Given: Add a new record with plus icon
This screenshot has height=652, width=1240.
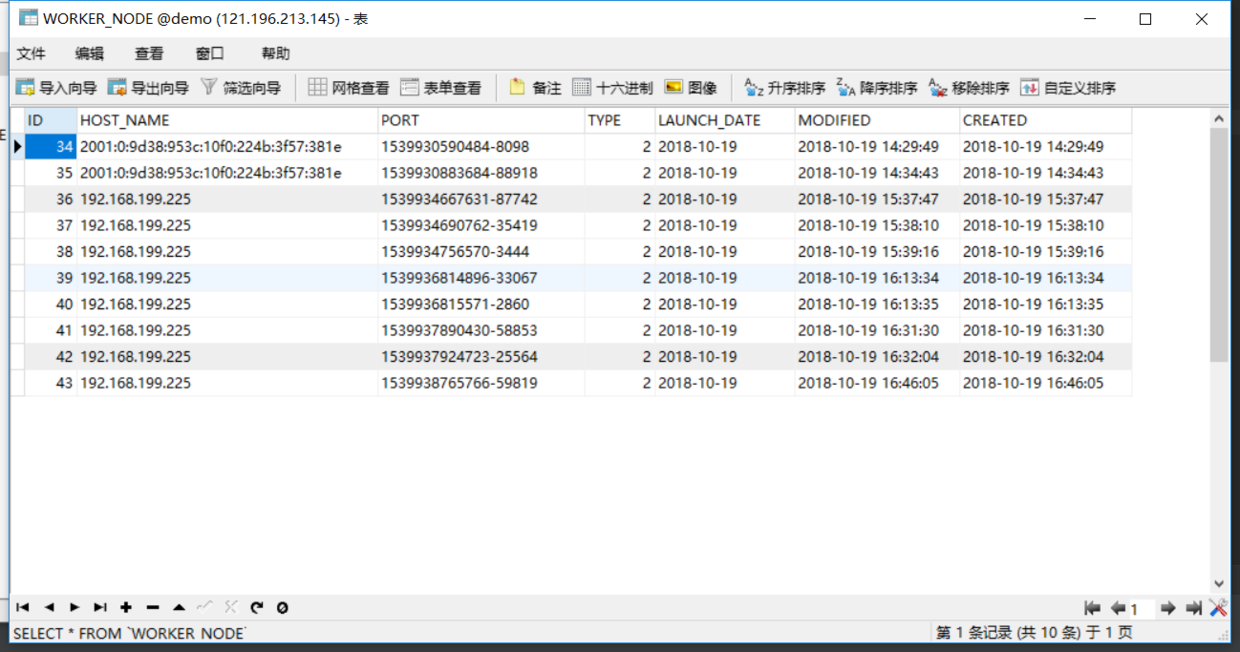Looking at the screenshot, I should pos(125,606).
